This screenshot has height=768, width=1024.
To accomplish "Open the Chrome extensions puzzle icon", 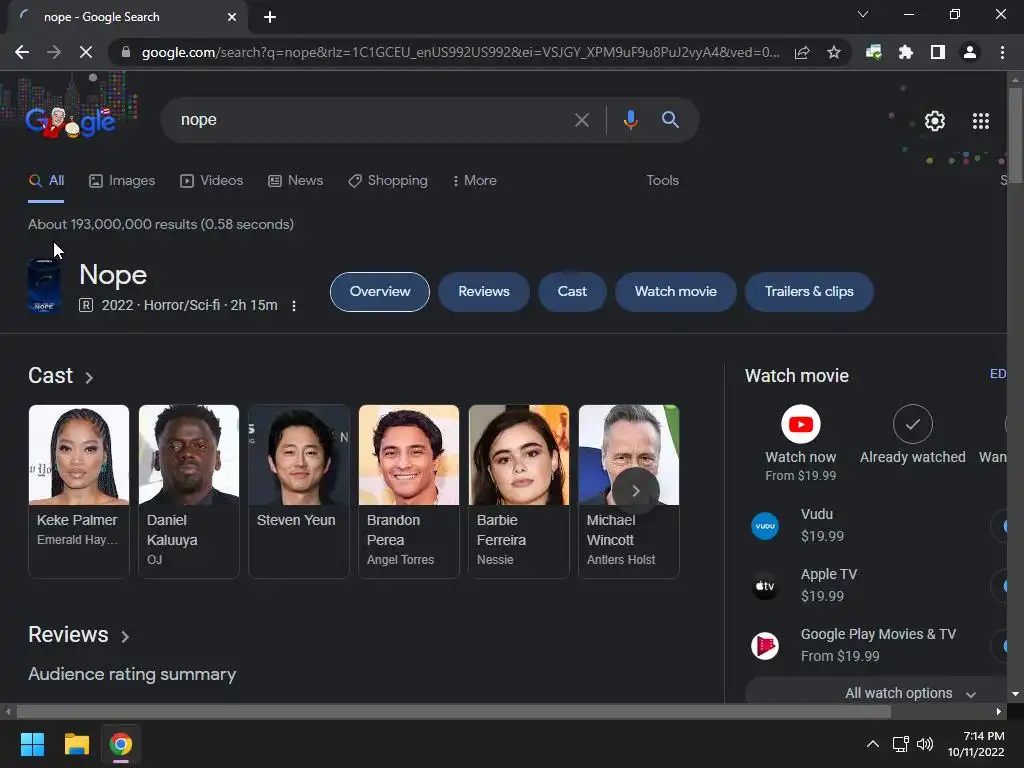I will [905, 52].
